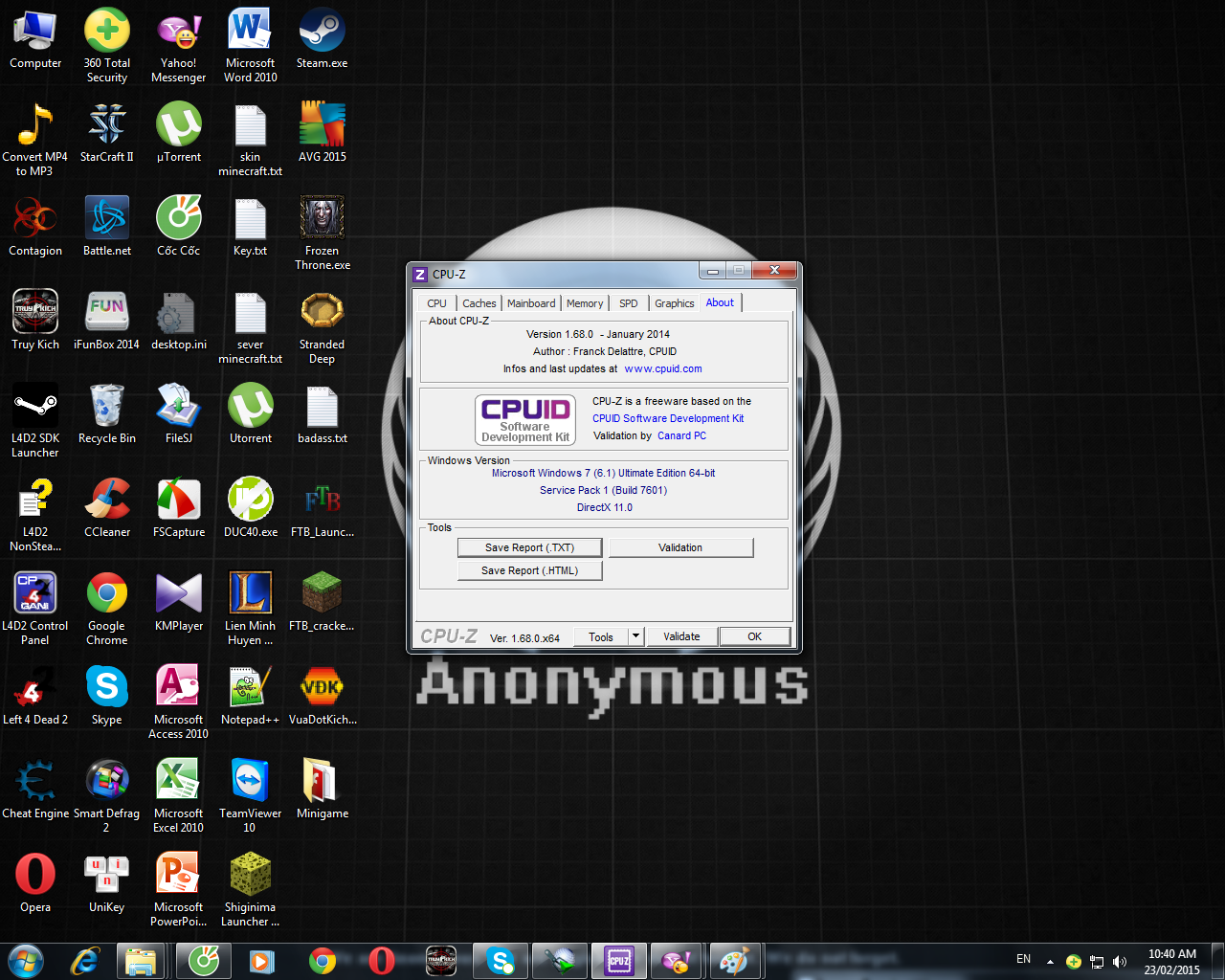The height and width of the screenshot is (980, 1225).
Task: Select the UniKey desktop icon
Action: click(107, 883)
